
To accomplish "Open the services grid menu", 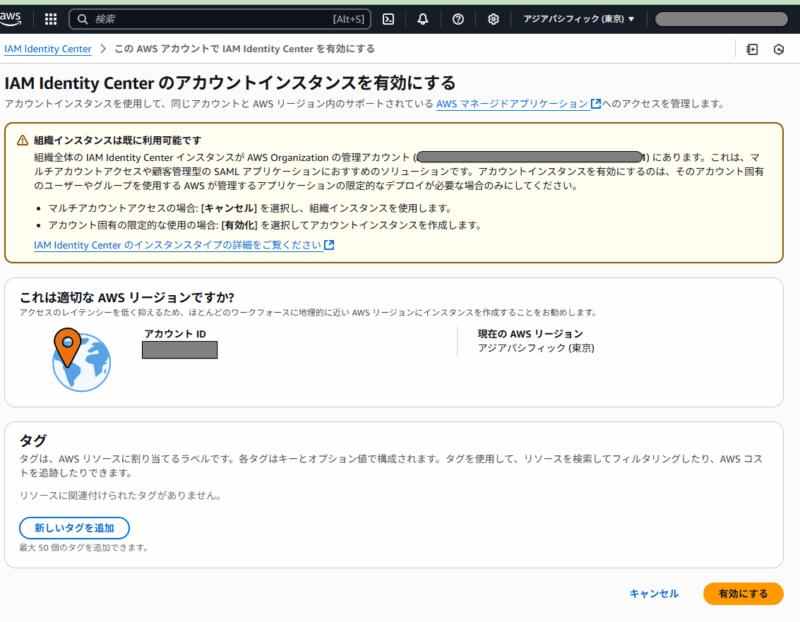I will click(x=51, y=19).
